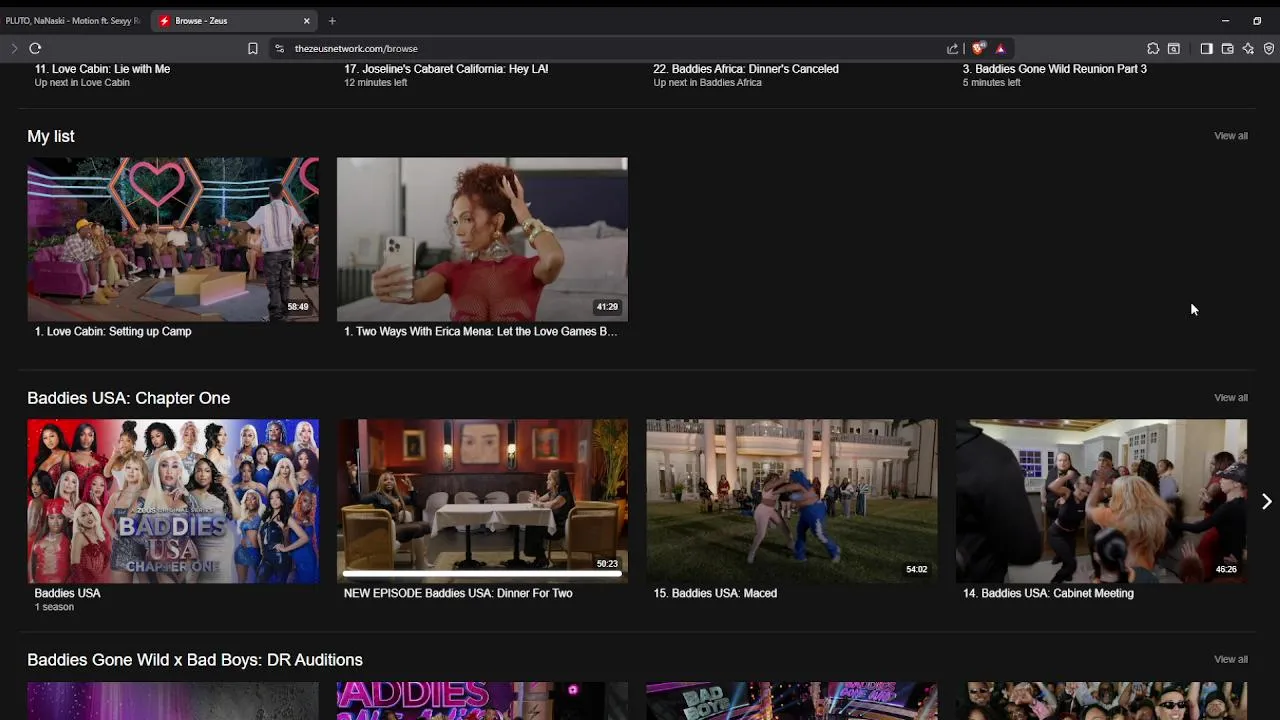Open the icon left of the sidebar toggle

pos(1174,48)
